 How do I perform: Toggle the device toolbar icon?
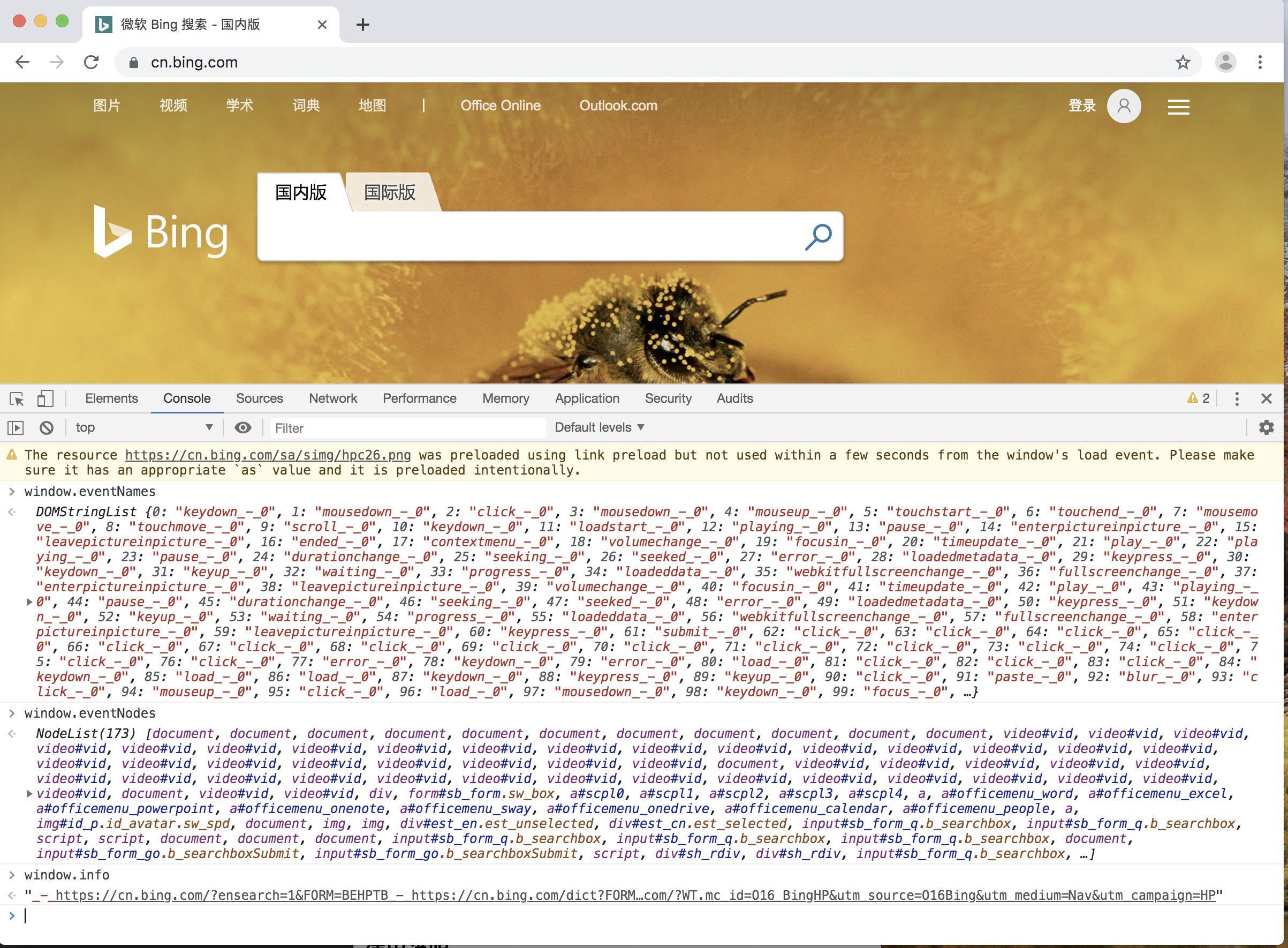pyautogui.click(x=46, y=398)
